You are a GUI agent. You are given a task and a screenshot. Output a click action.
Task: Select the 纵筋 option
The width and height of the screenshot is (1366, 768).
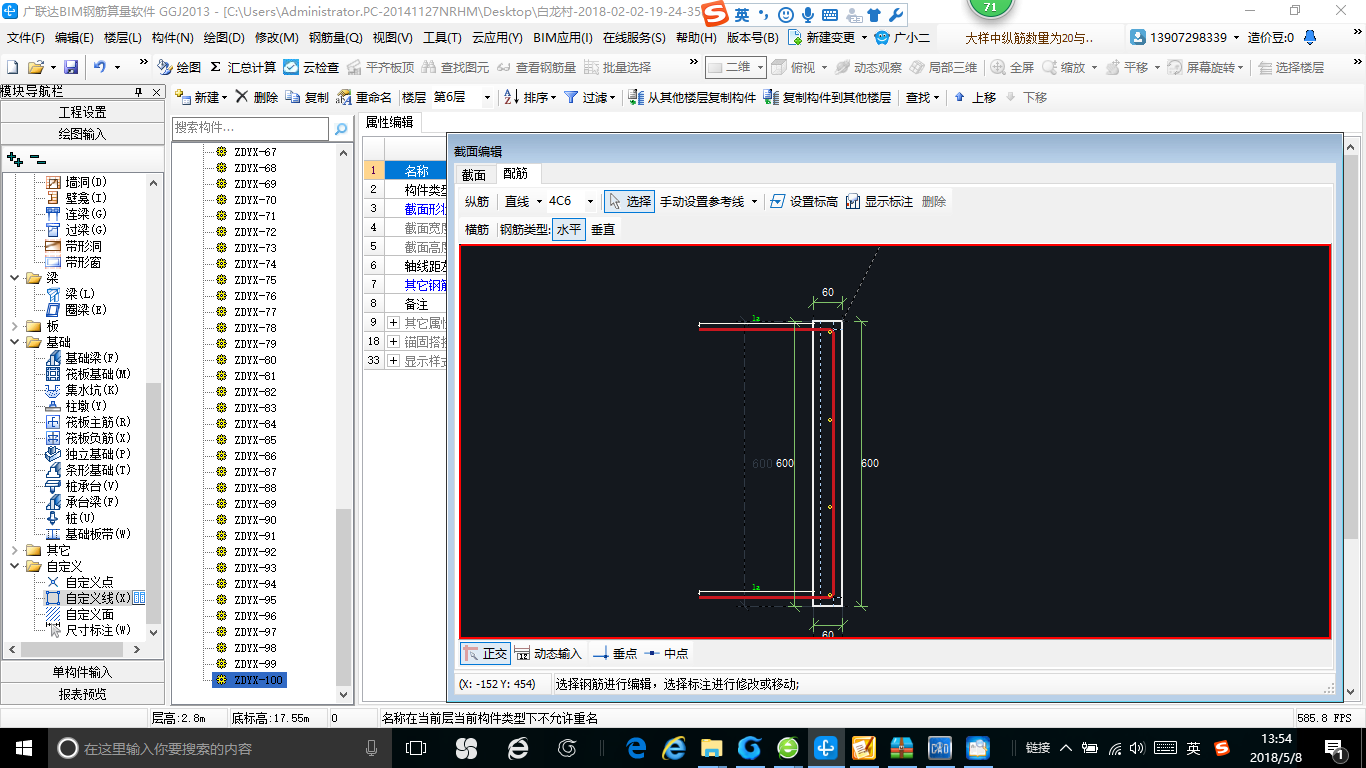click(x=477, y=201)
